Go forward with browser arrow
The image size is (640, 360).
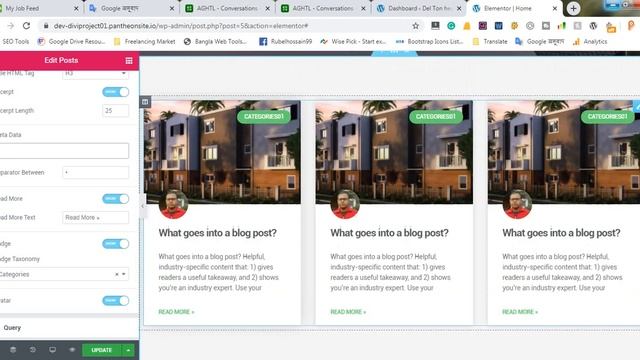click(10, 26)
